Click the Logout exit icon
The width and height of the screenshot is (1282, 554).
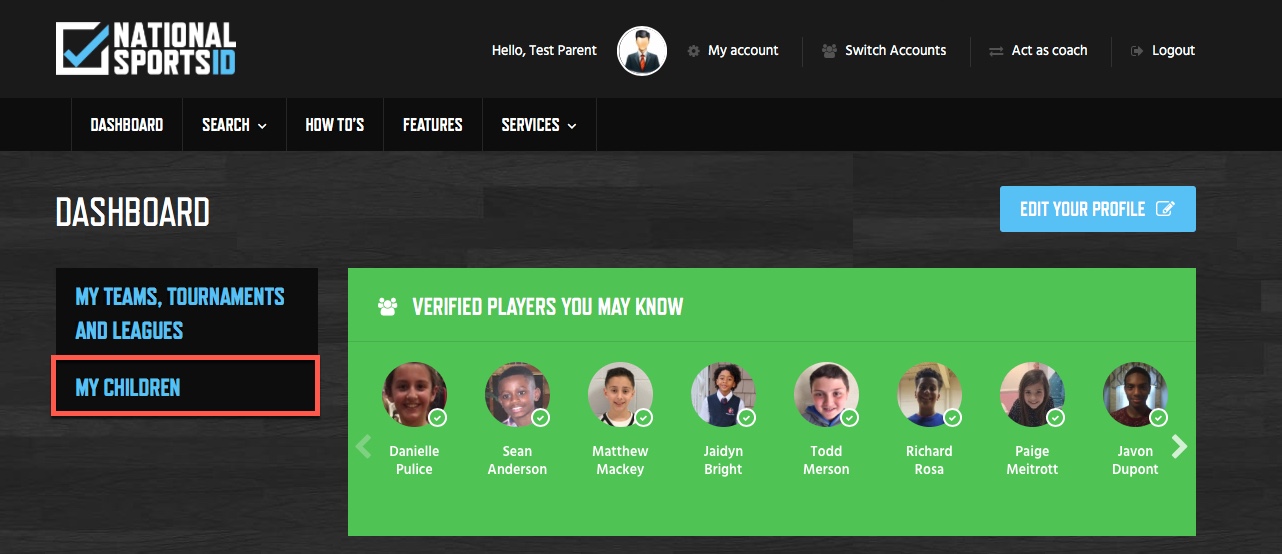(x=1137, y=51)
